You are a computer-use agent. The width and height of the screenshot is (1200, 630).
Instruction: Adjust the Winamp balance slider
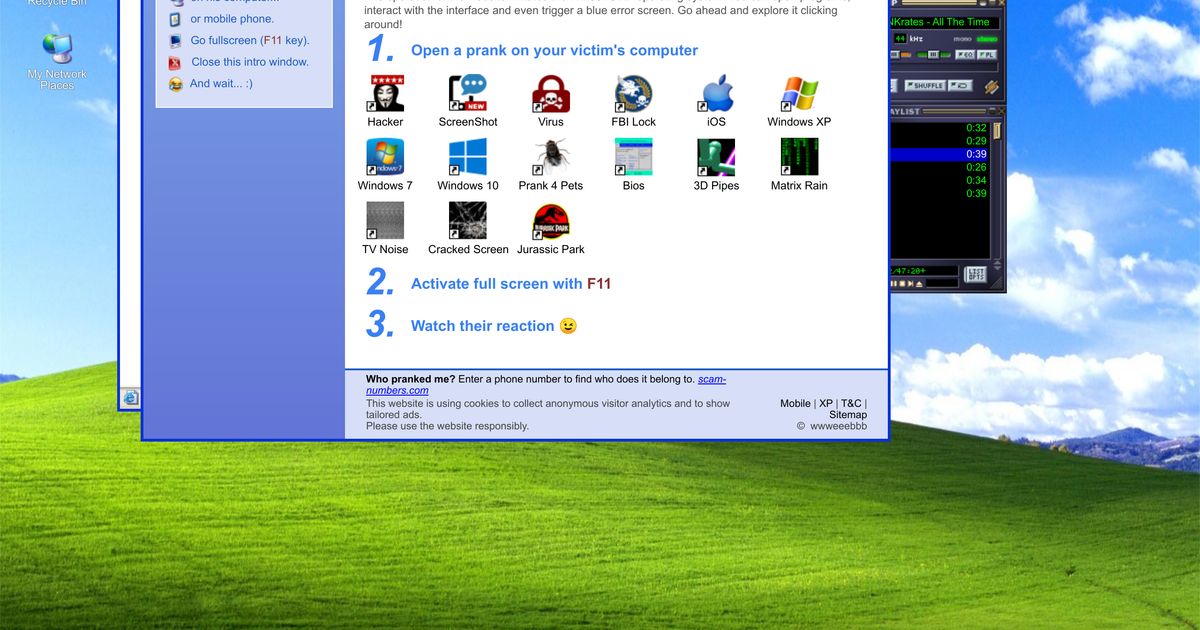(933, 55)
